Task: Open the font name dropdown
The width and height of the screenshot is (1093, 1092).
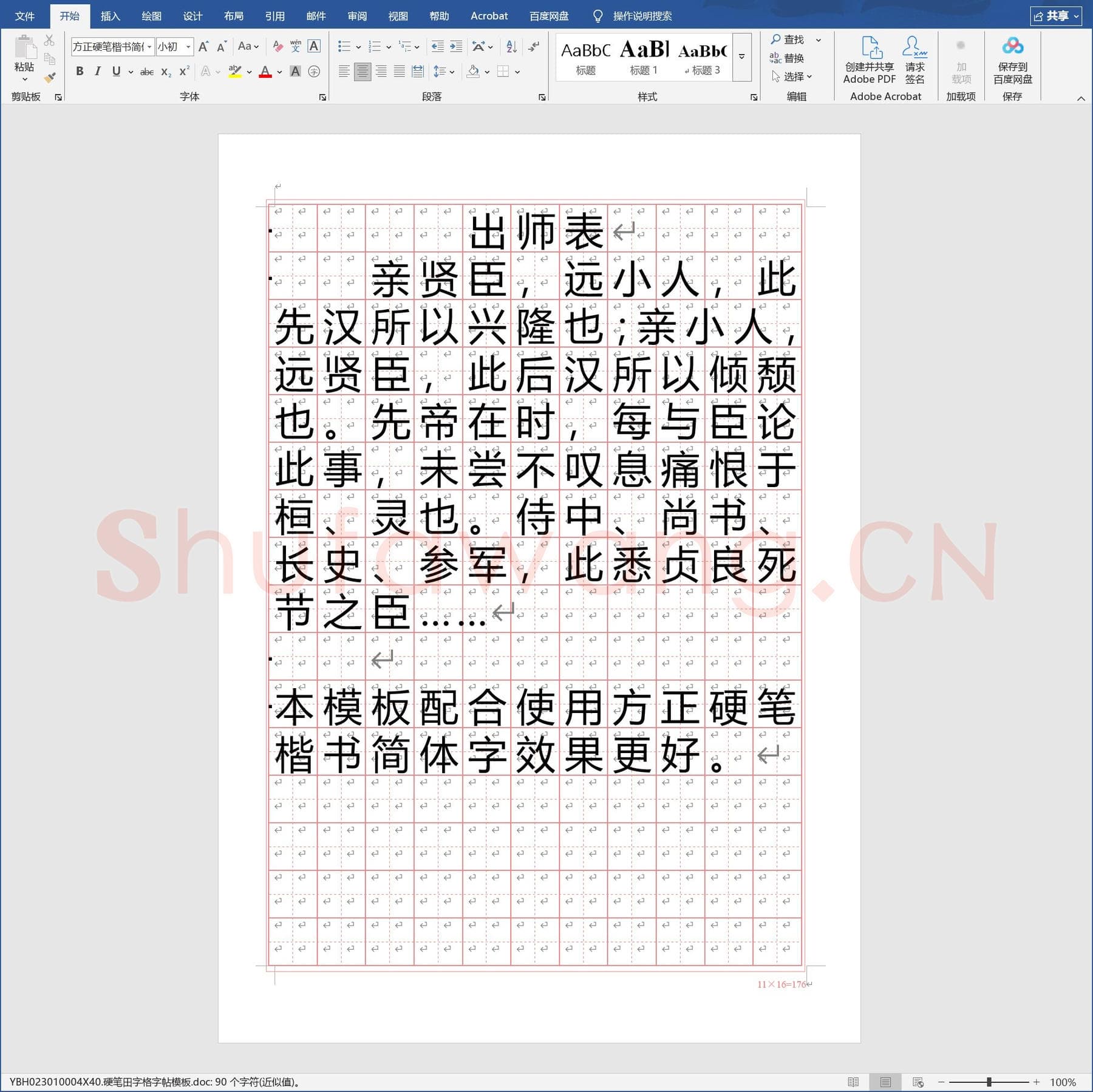Action: 149,47
